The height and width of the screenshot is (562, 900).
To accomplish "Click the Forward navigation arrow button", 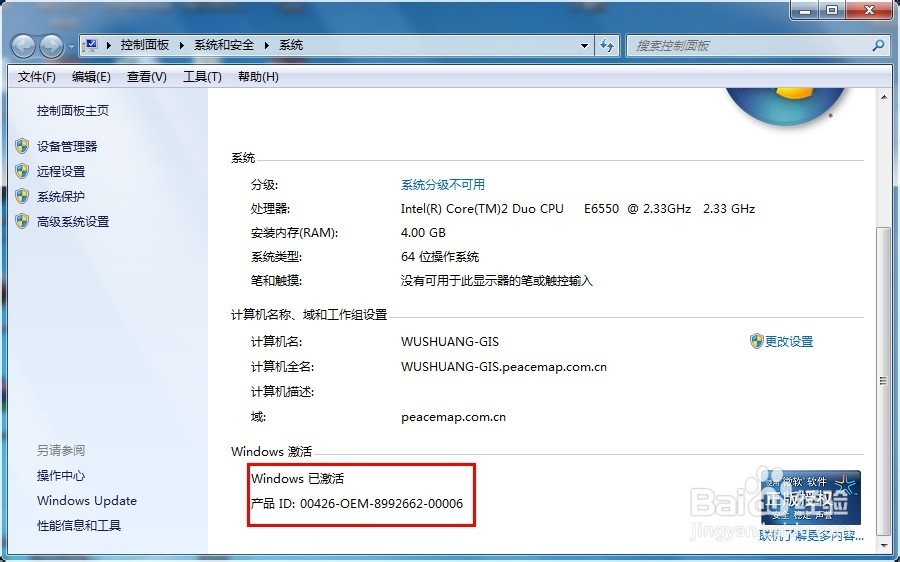I will [51, 46].
